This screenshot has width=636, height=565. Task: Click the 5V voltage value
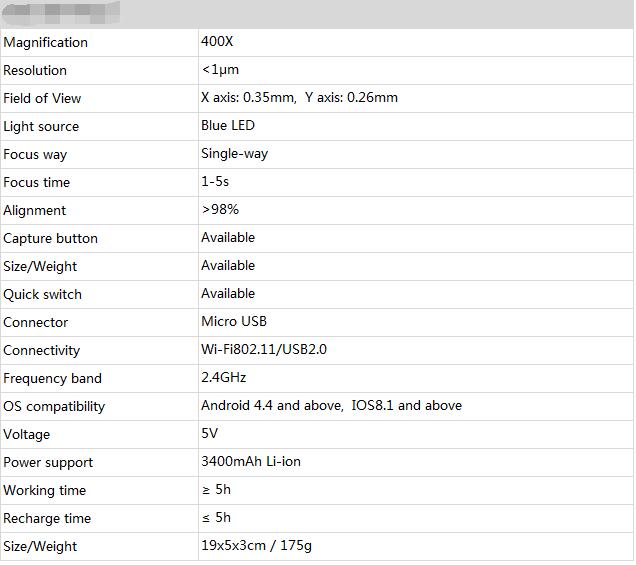(210, 434)
